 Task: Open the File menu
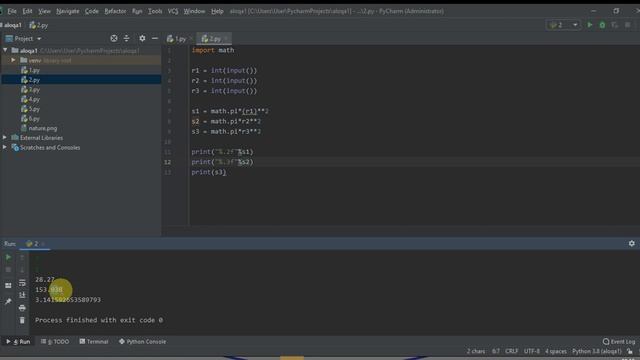point(12,11)
